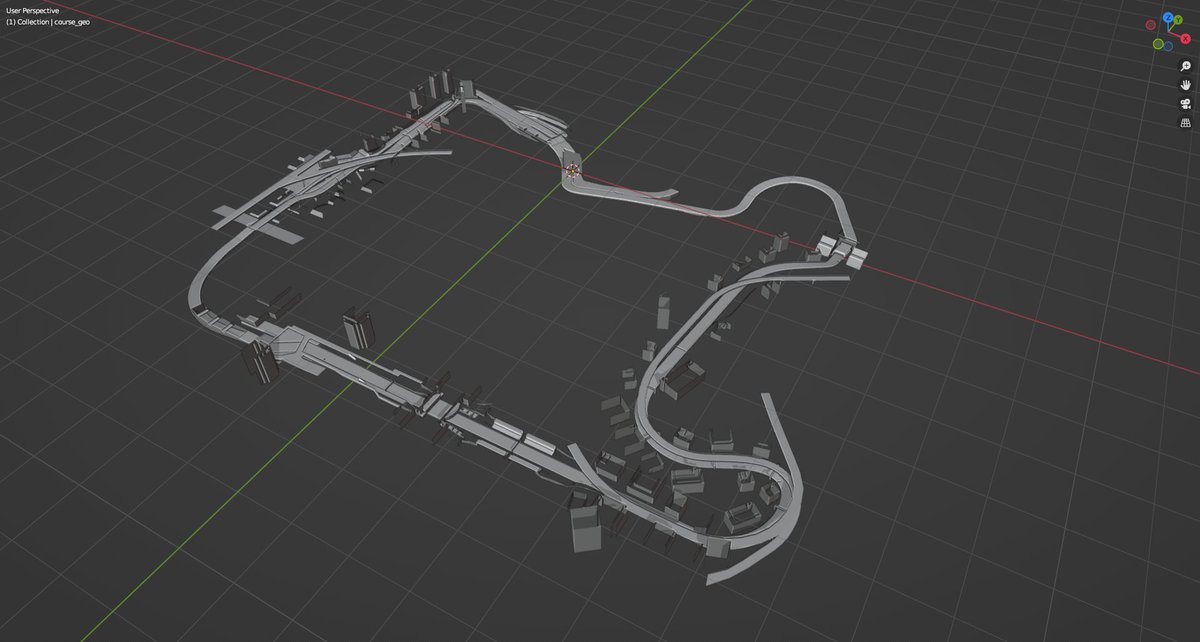Switch perspective/orthographic with the grid icon

click(x=1186, y=122)
